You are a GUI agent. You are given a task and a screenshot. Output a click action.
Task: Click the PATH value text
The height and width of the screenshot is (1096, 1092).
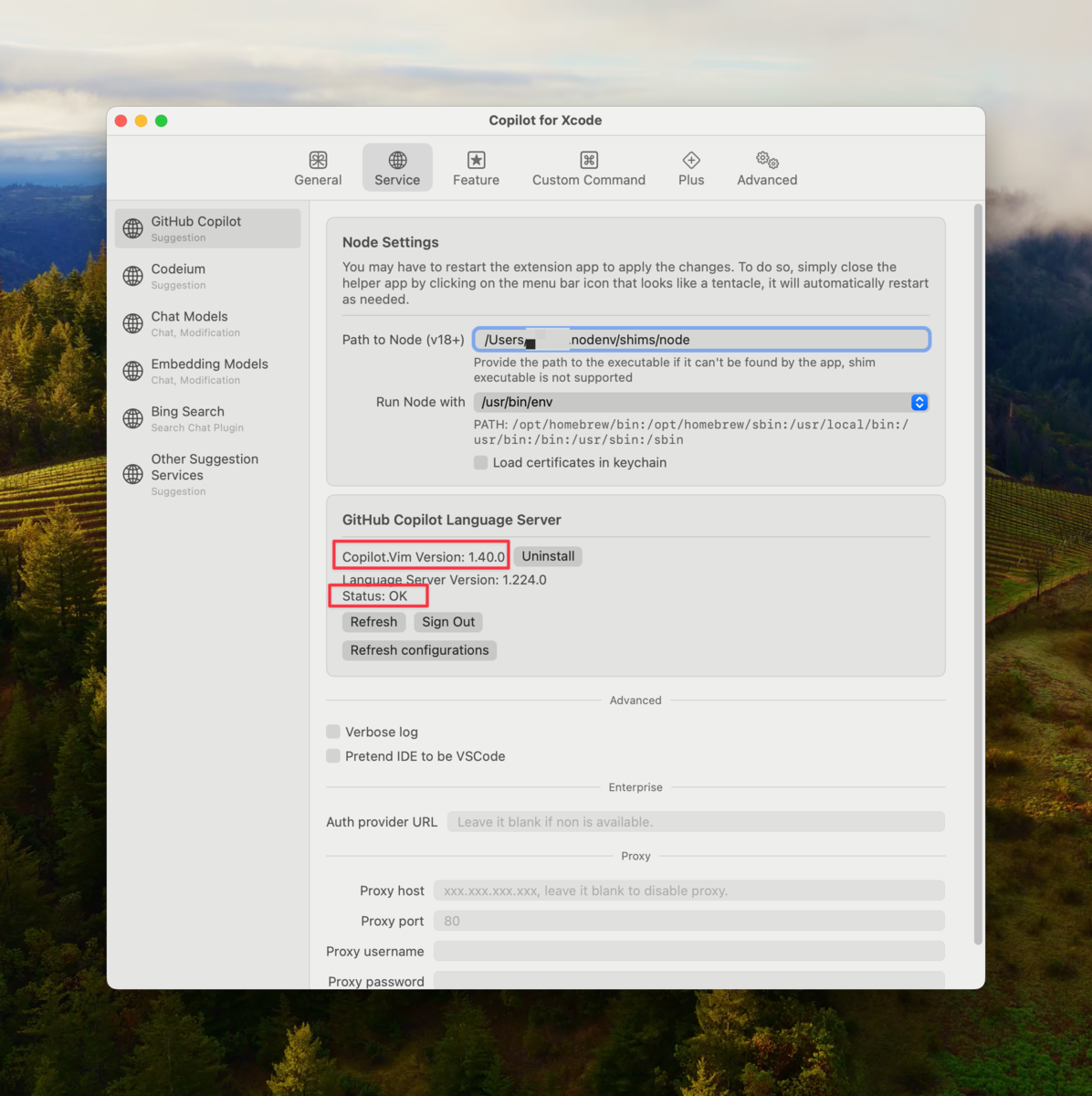click(x=691, y=432)
